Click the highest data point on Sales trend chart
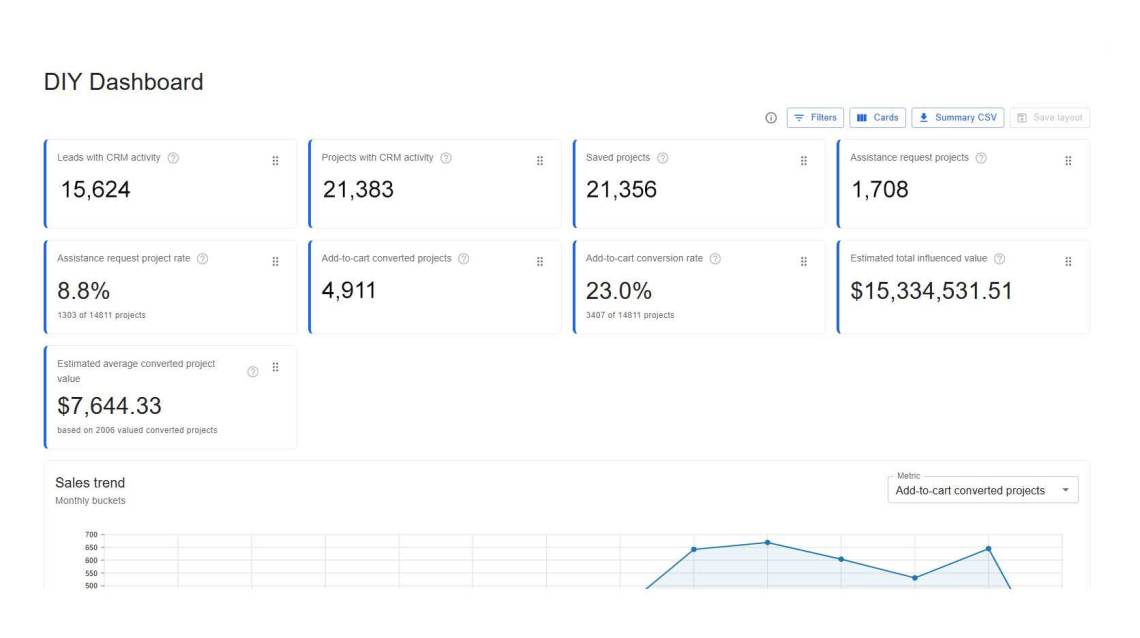The image size is (1140, 638). (x=767, y=543)
